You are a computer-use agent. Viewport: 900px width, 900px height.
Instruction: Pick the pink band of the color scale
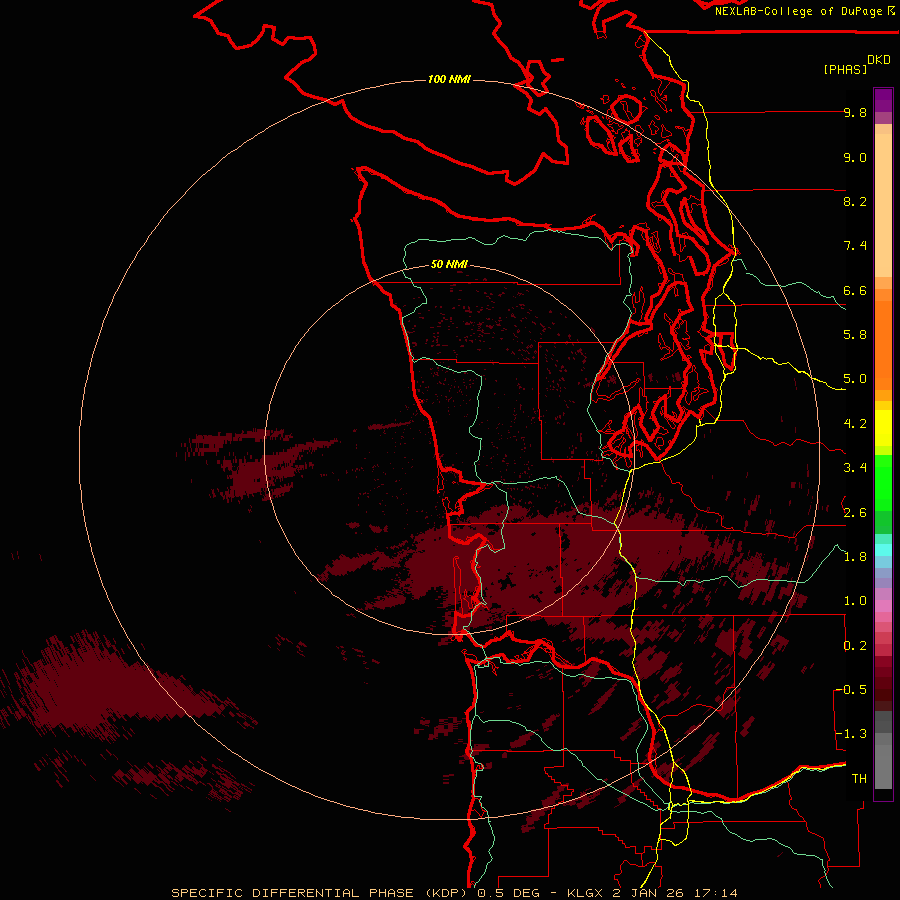(883, 606)
